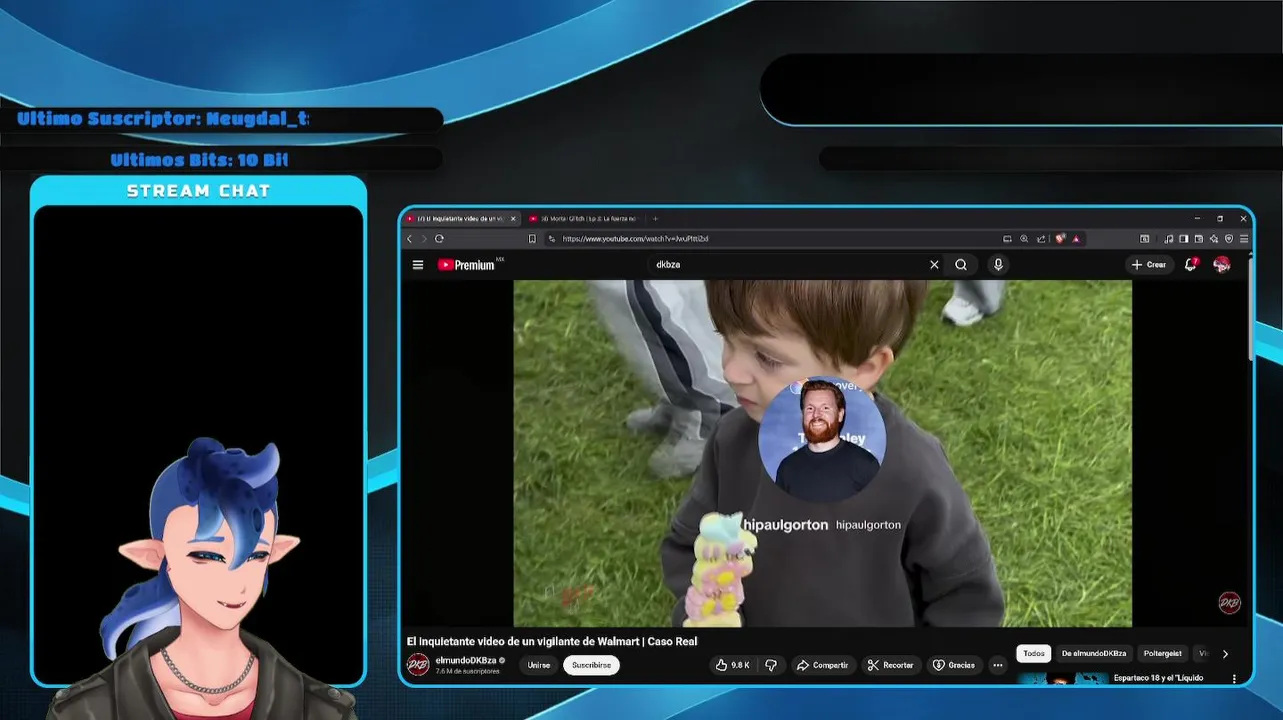Click the magnifier search button on YouTube
The width and height of the screenshot is (1283, 720).
[x=961, y=265]
